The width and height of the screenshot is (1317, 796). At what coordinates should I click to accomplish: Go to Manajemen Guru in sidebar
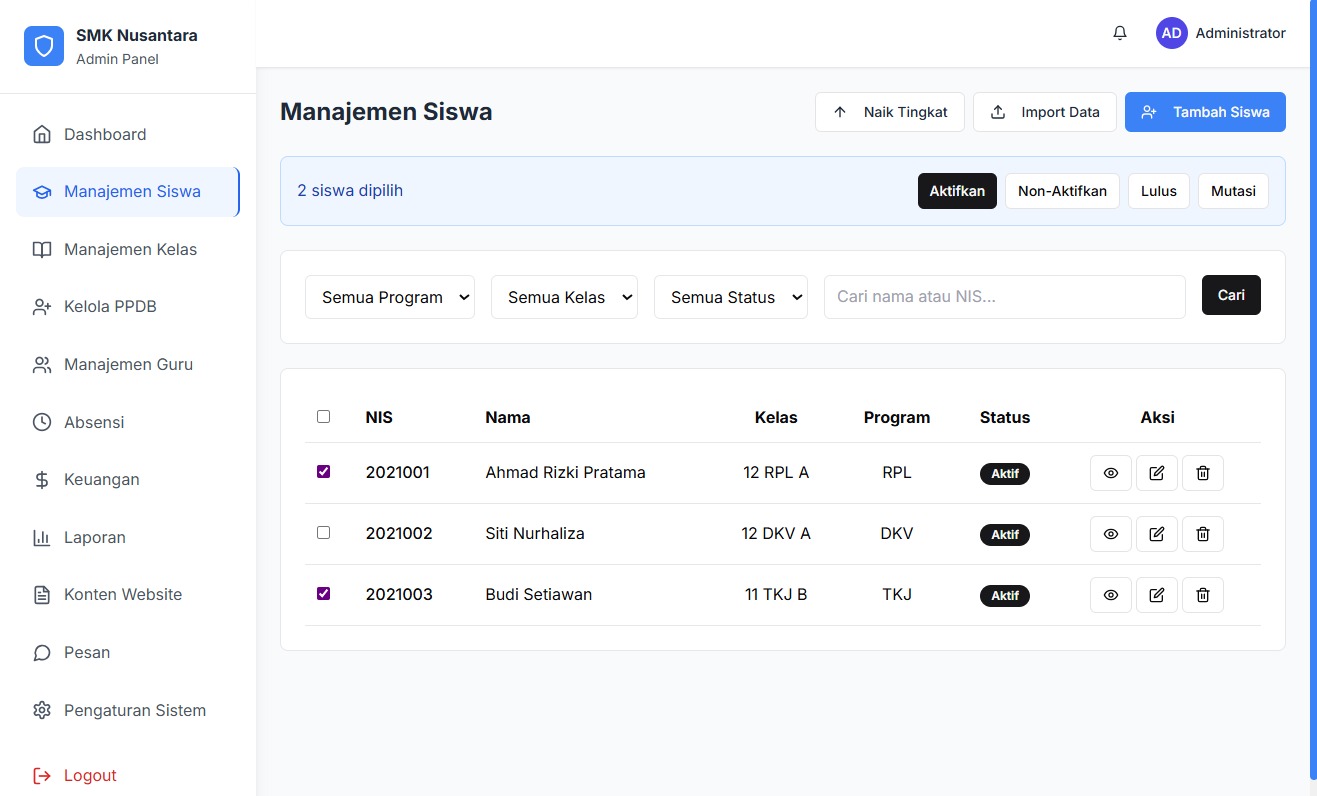pyautogui.click(x=128, y=365)
